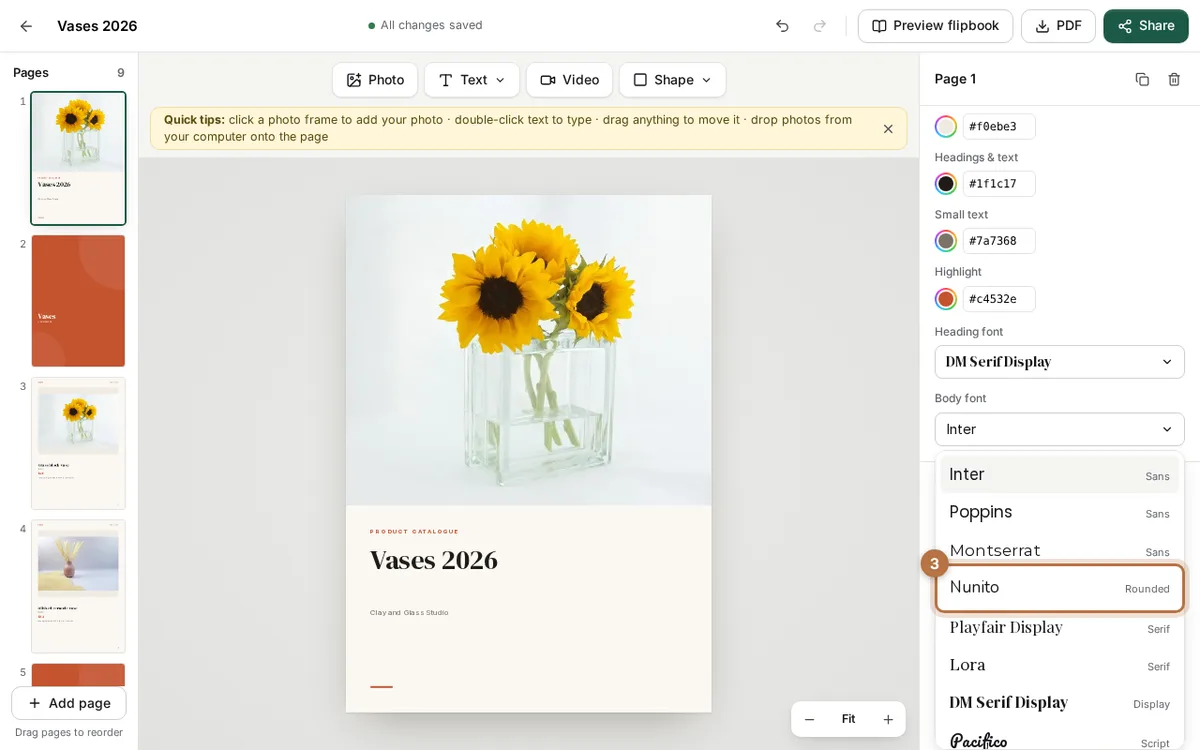Duplicate Page 1 with the copy icon
The width and height of the screenshot is (1200, 750).
[1142, 79]
